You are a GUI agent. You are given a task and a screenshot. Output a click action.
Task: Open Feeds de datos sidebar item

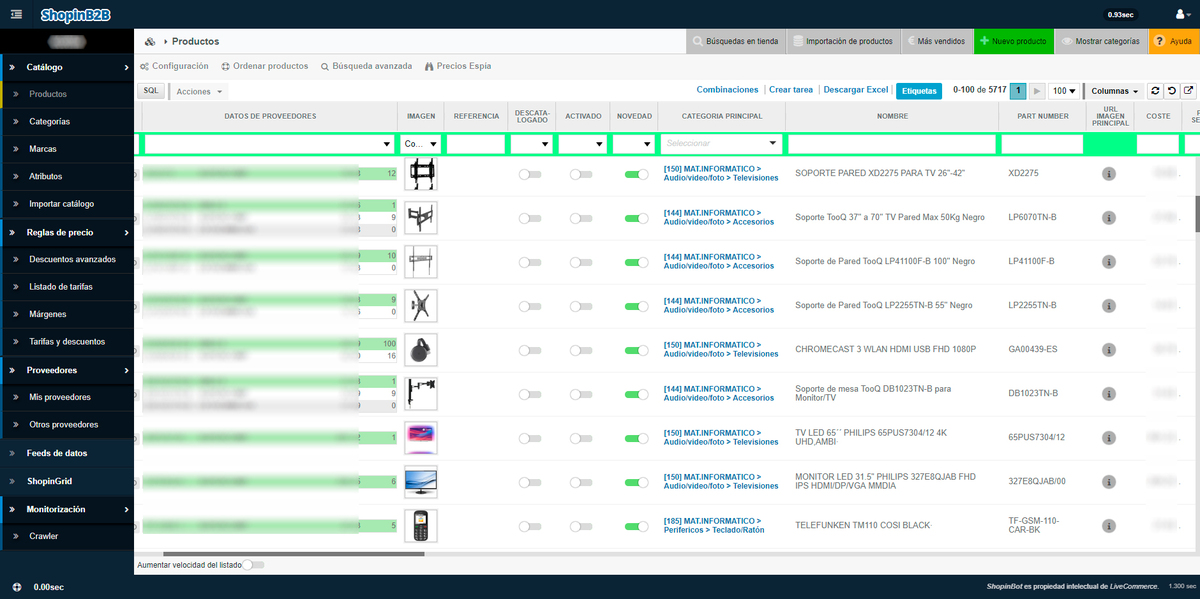coord(57,453)
